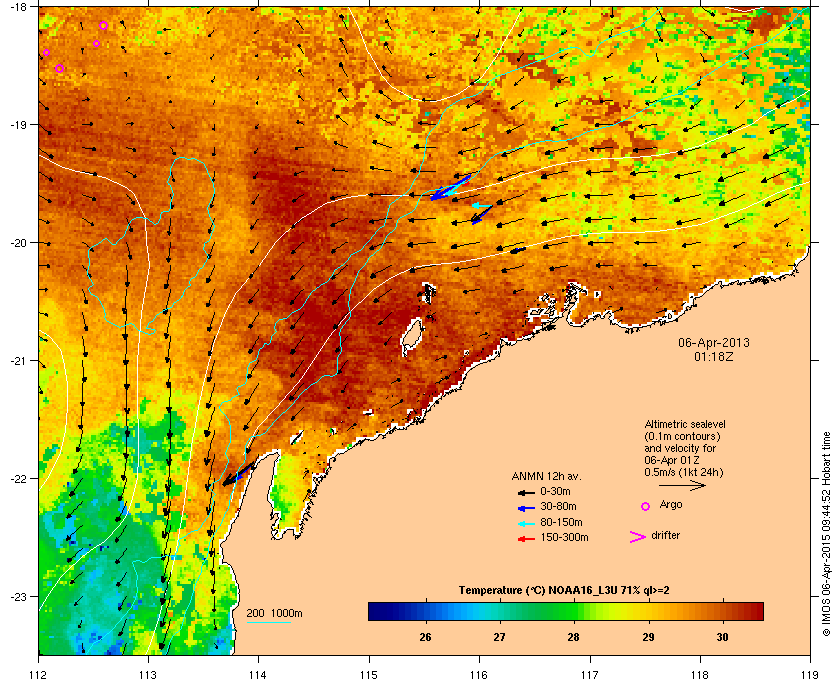840x680 pixels.
Task: Click the longitude axis label 119
Action: (810, 675)
